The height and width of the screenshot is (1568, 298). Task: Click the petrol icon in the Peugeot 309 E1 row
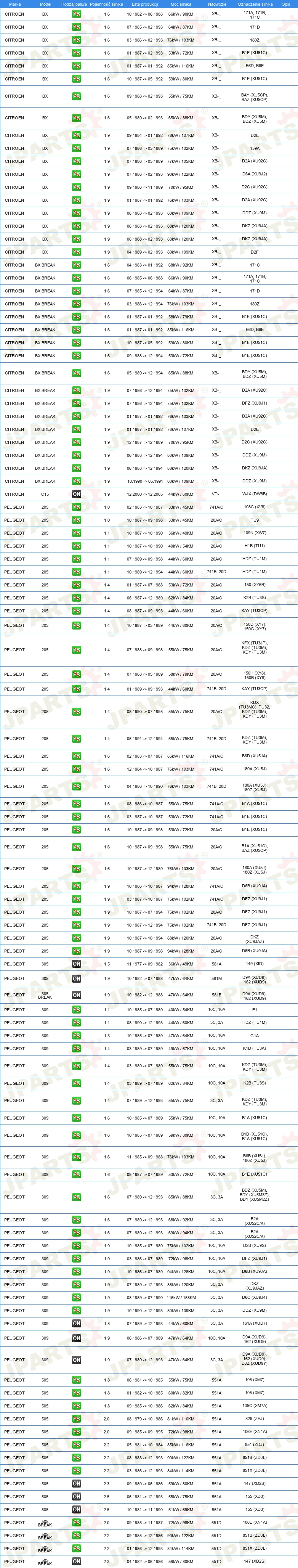[x=76, y=1010]
